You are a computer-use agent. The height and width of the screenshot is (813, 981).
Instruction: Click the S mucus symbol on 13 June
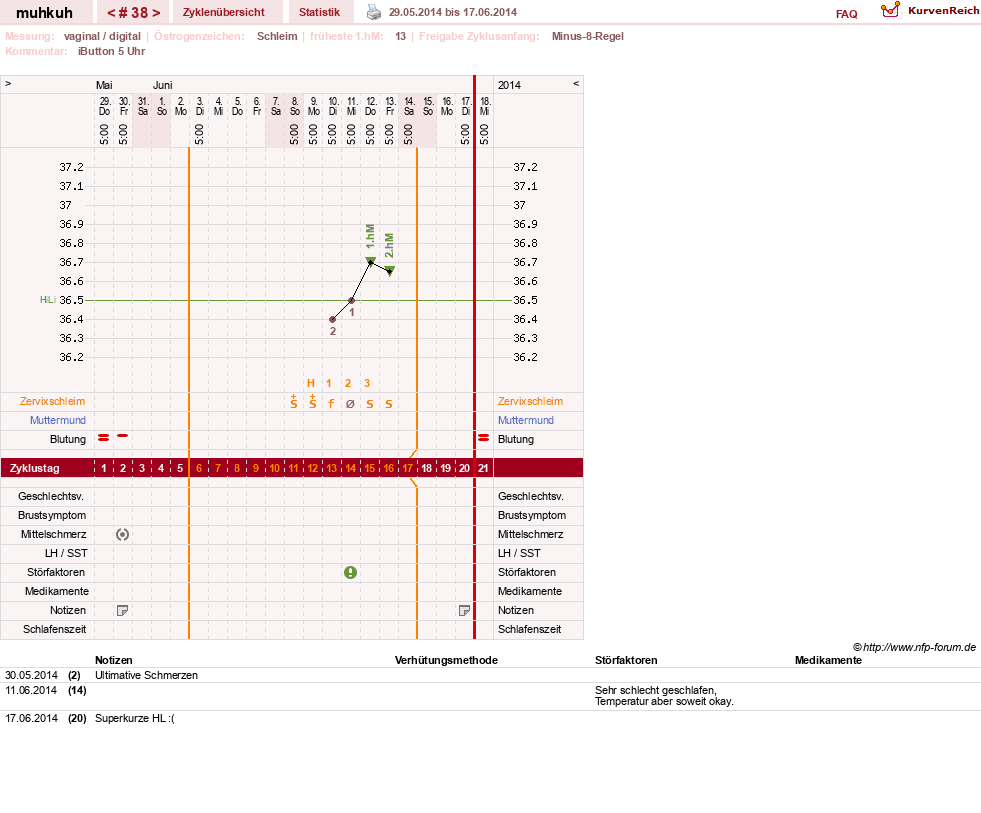[389, 404]
